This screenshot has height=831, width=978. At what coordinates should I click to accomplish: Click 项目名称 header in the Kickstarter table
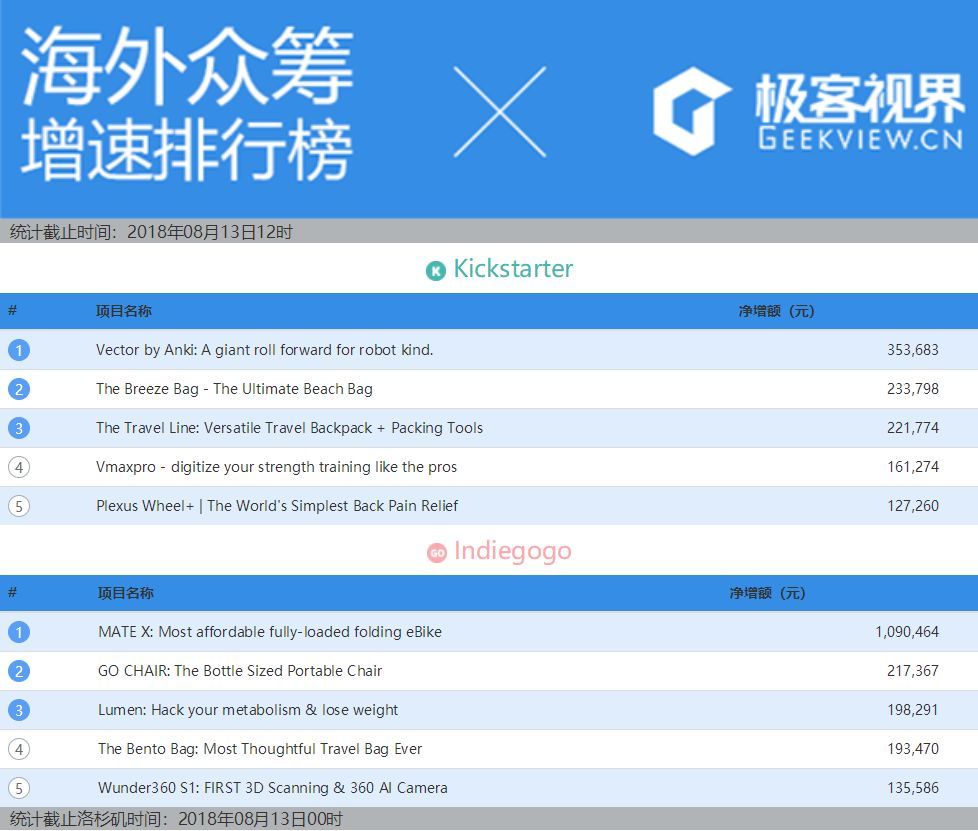[123, 311]
